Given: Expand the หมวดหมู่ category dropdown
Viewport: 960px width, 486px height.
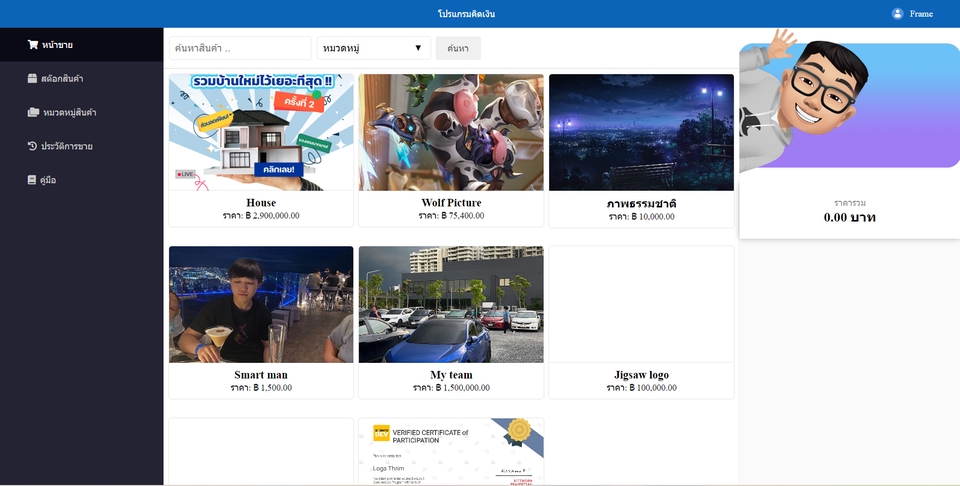Looking at the screenshot, I should pyautogui.click(x=373, y=48).
